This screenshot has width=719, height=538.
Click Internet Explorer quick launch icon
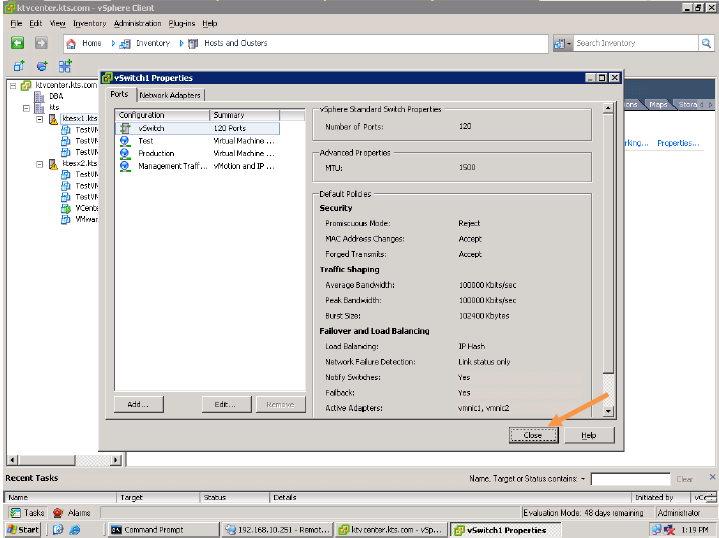pos(75,530)
